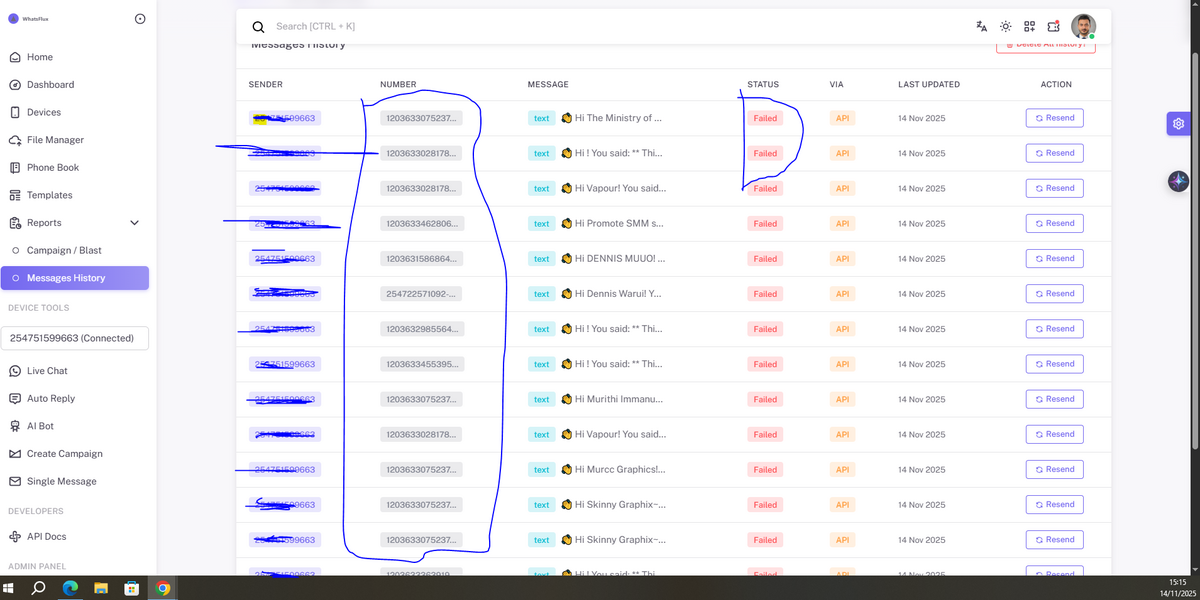Select Campaign / Blast report

[x=64, y=250]
